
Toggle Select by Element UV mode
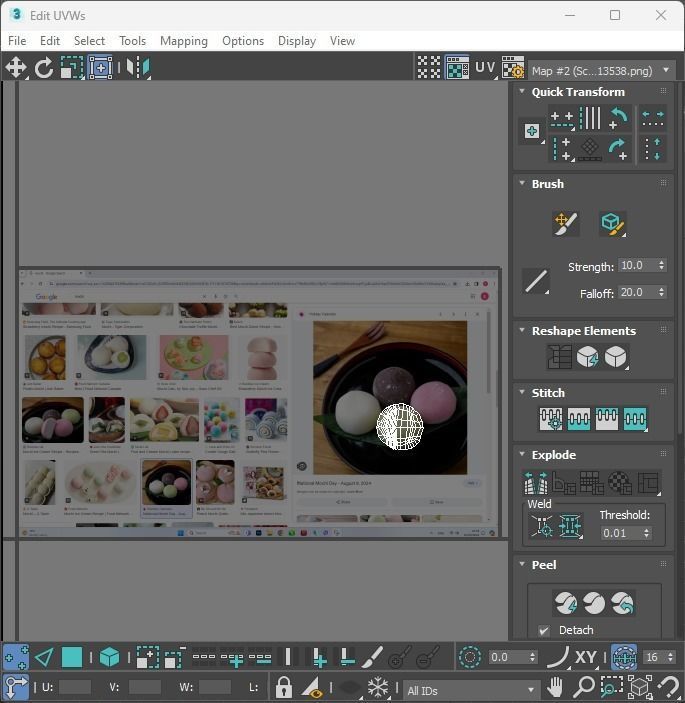point(109,658)
